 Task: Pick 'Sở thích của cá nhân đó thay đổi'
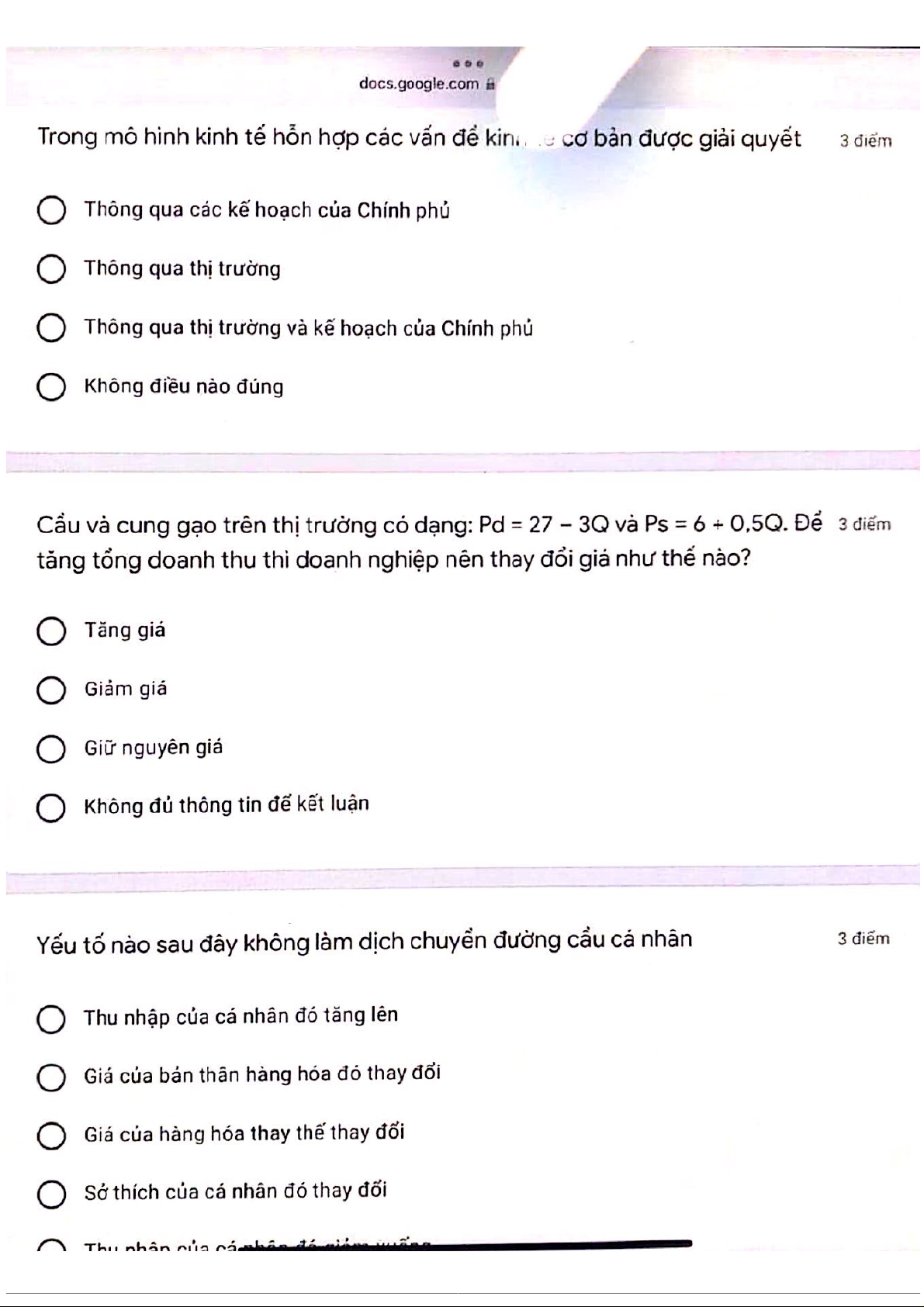point(51,1194)
